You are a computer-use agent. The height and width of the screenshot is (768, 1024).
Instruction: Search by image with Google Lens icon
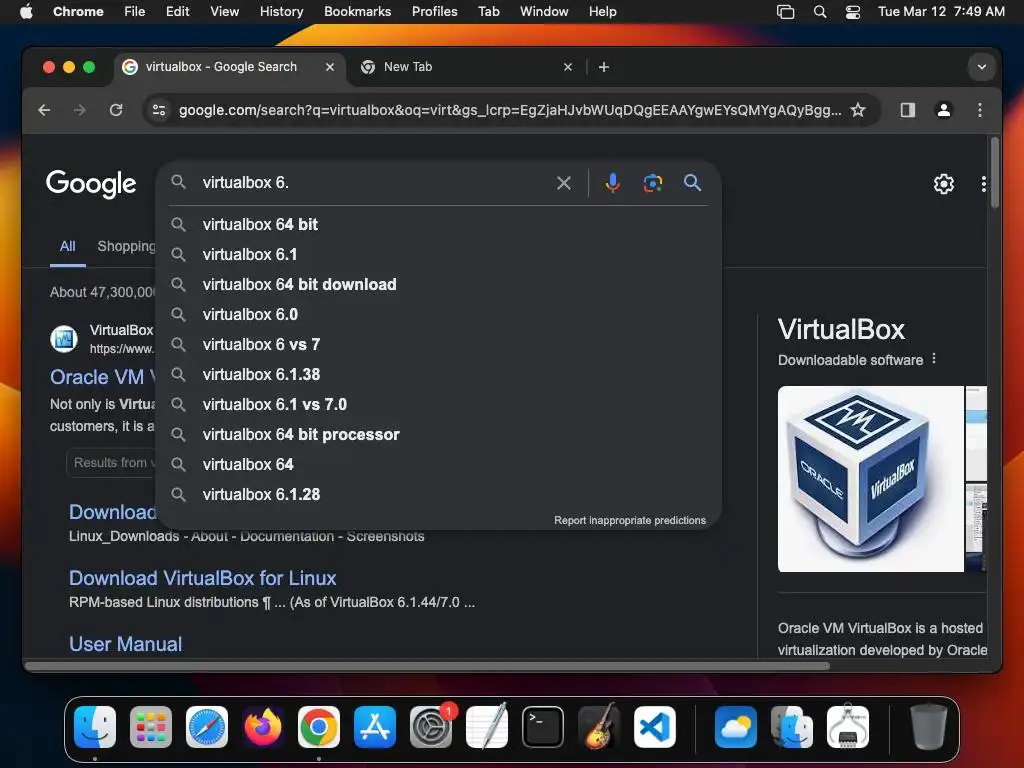(653, 183)
